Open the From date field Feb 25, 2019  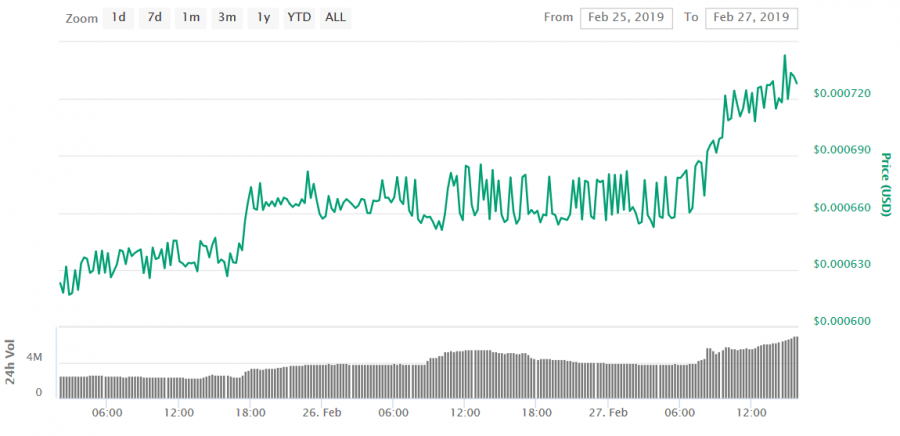coord(626,18)
